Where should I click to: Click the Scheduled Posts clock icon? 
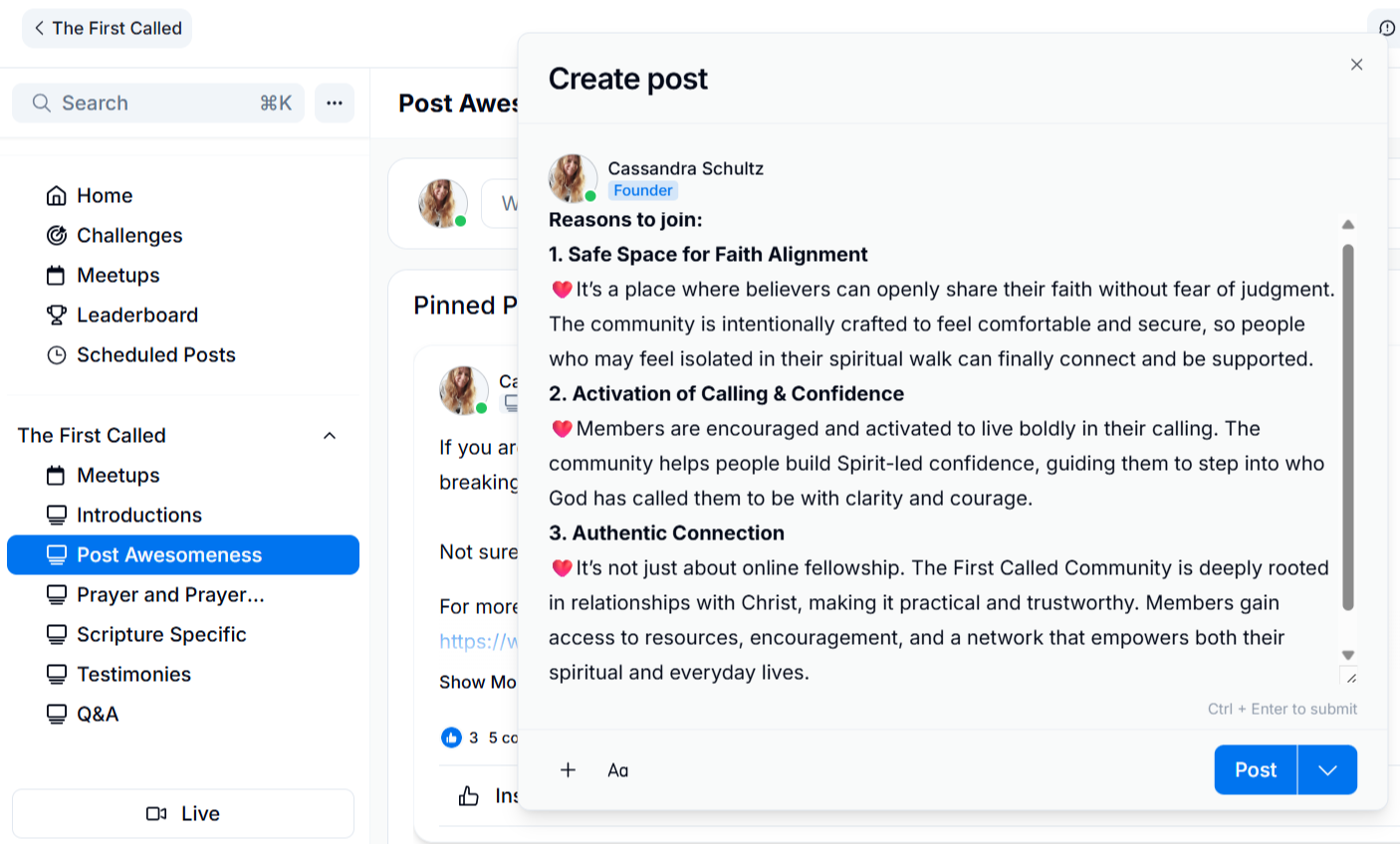(x=57, y=354)
